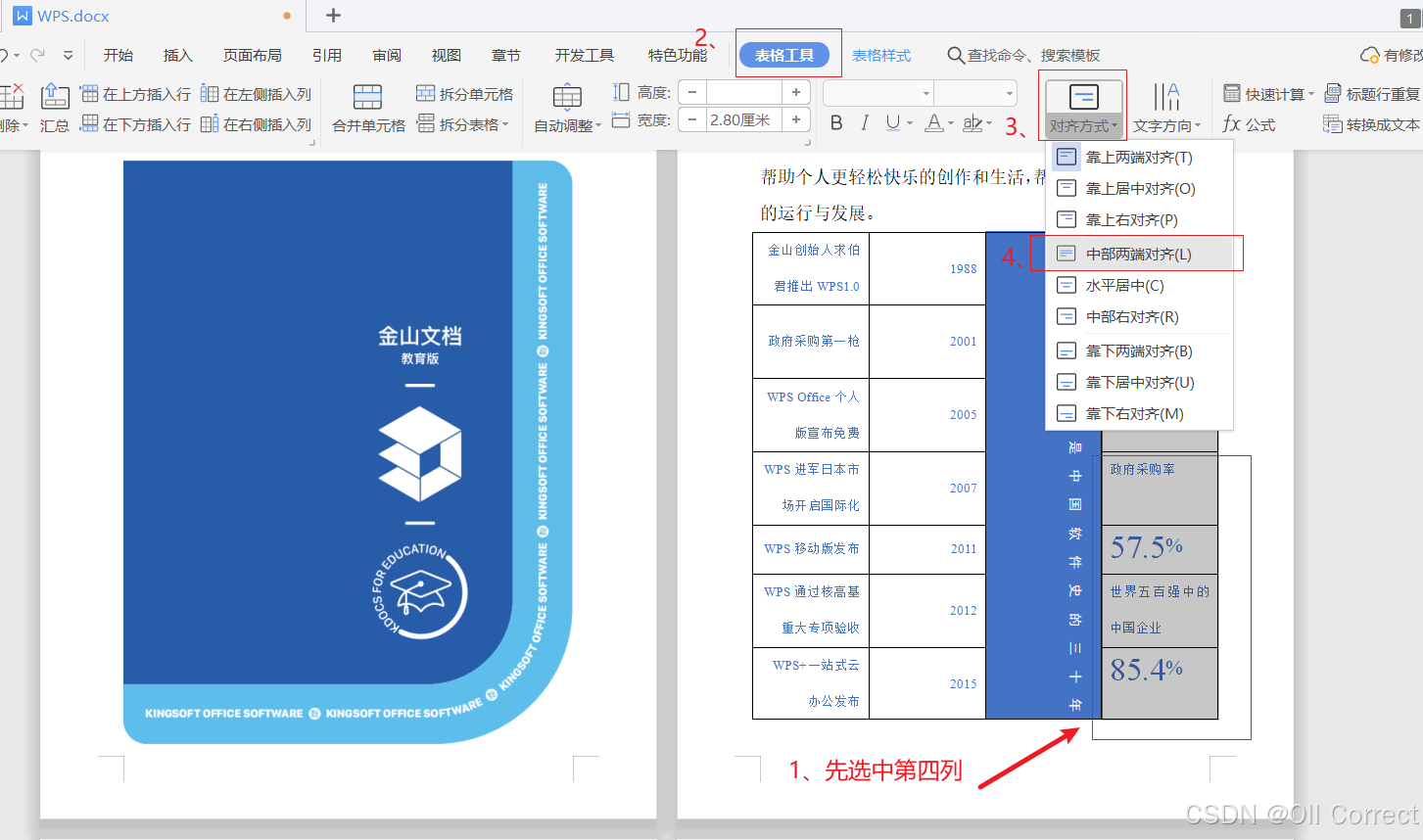Open the font name combo box
Image resolution: width=1423 pixels, height=840 pixels.
[x=878, y=93]
